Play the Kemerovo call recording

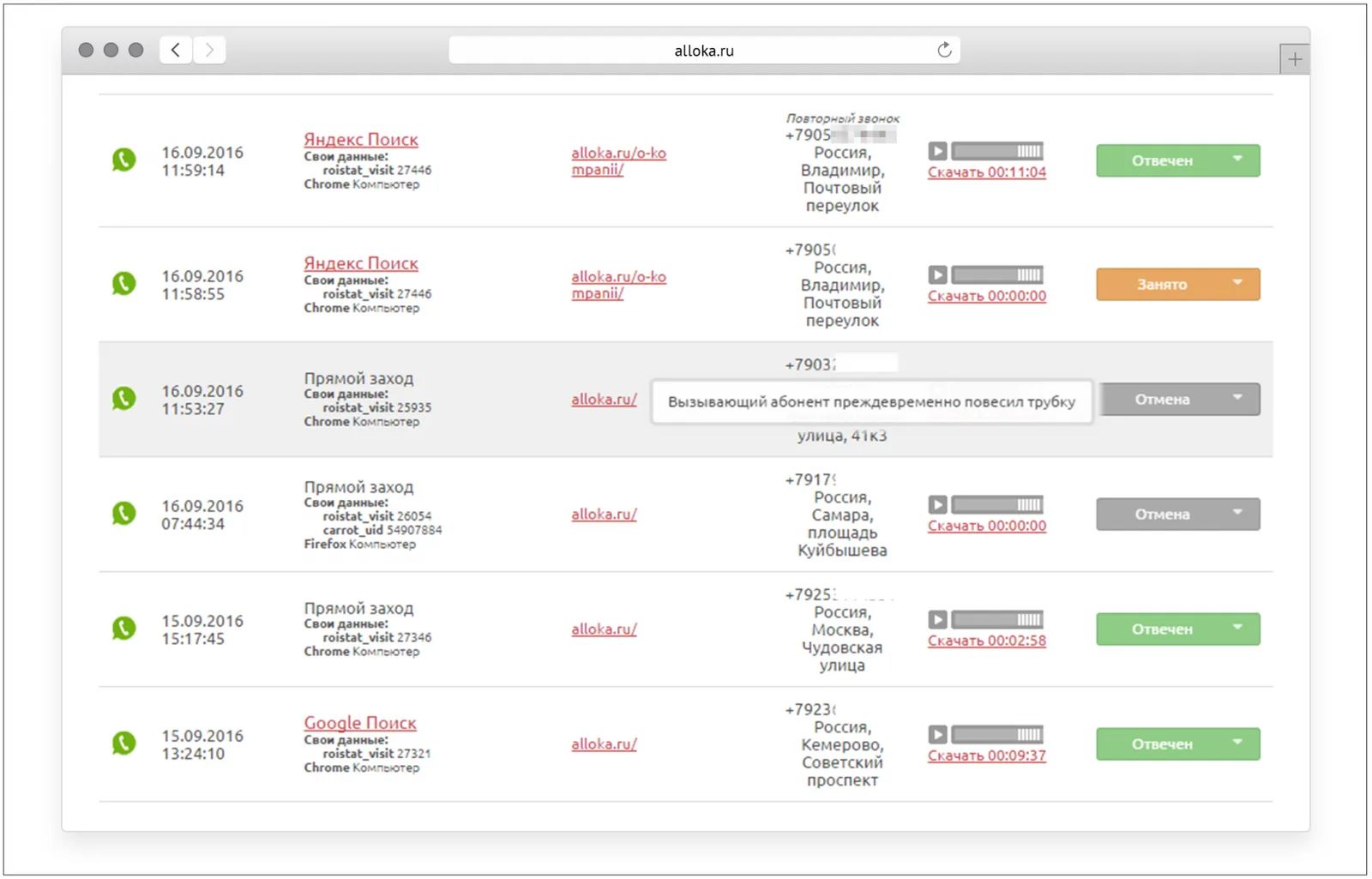(x=937, y=734)
